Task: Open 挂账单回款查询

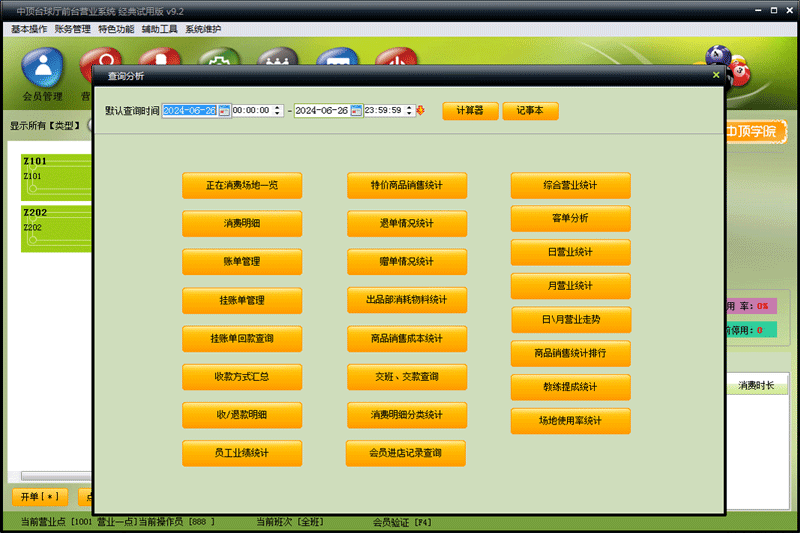Action: pyautogui.click(x=242, y=339)
